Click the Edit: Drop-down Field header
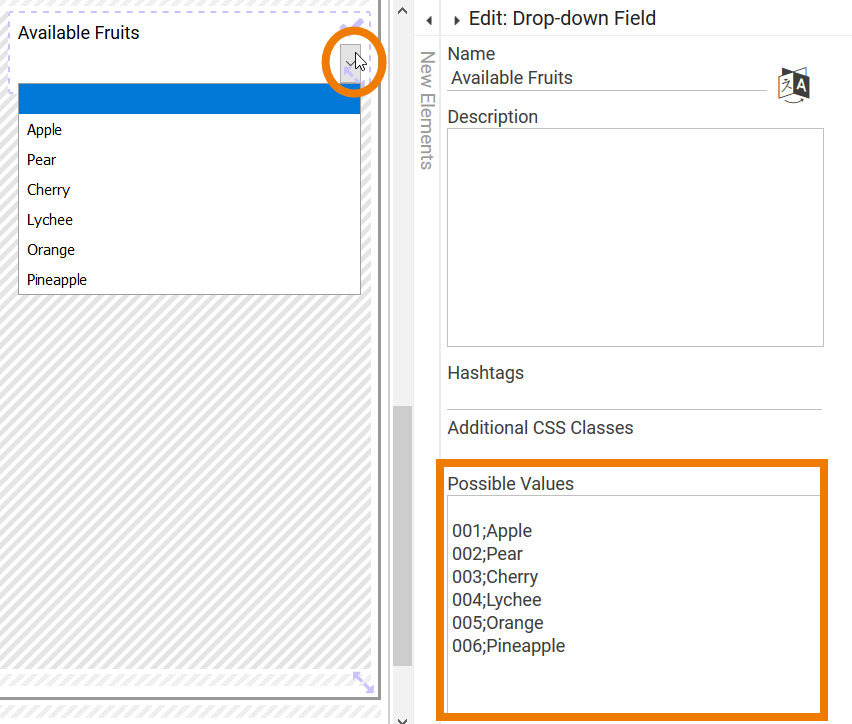This screenshot has width=852, height=724. coord(560,18)
